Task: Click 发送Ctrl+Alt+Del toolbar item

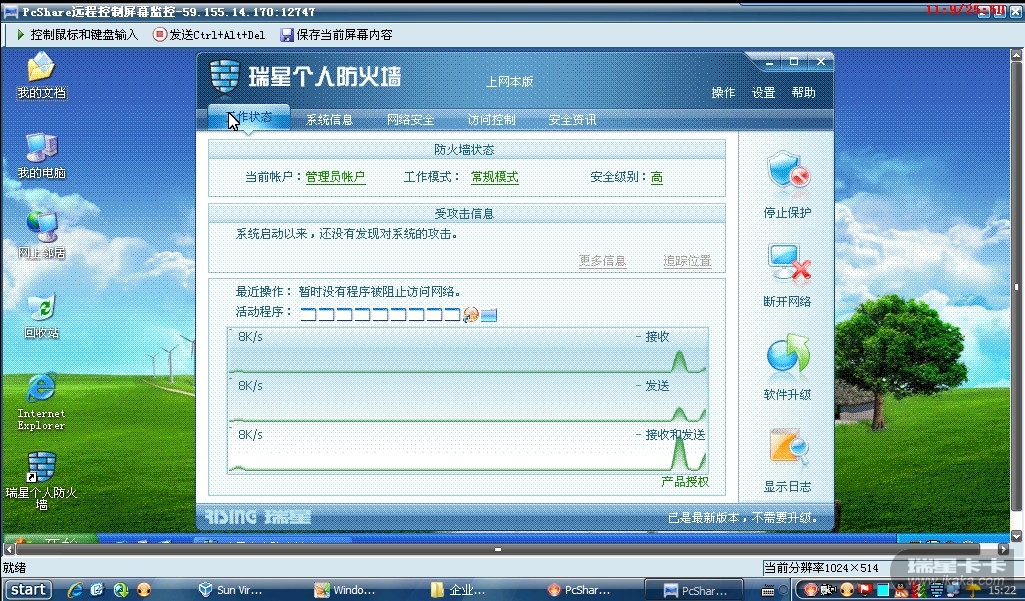Action: click(x=209, y=35)
